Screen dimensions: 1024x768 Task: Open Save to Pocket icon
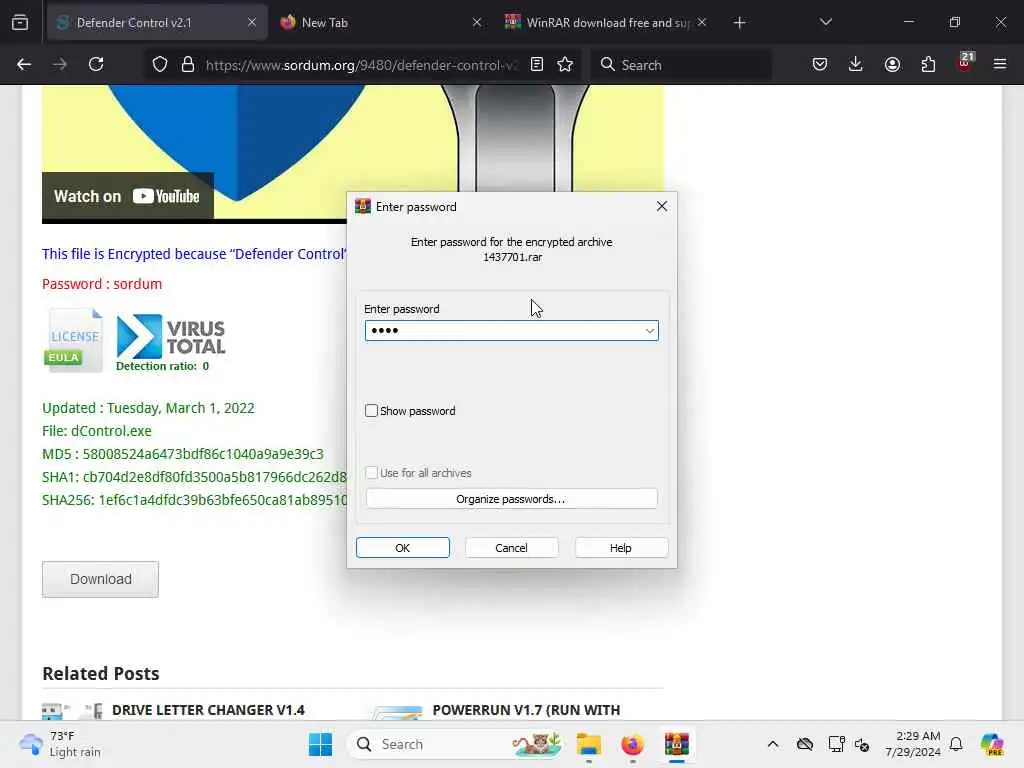pyautogui.click(x=820, y=64)
